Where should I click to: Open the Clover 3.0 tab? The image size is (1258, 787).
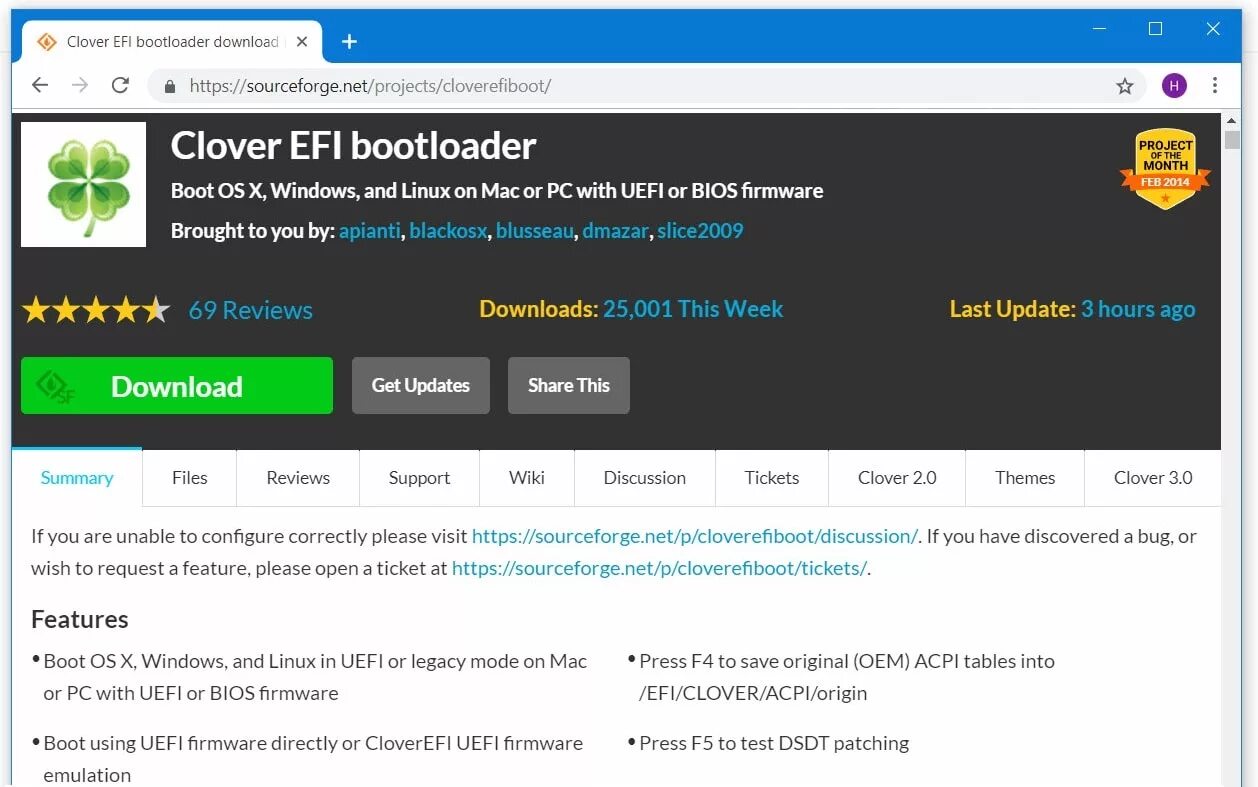click(x=1153, y=478)
